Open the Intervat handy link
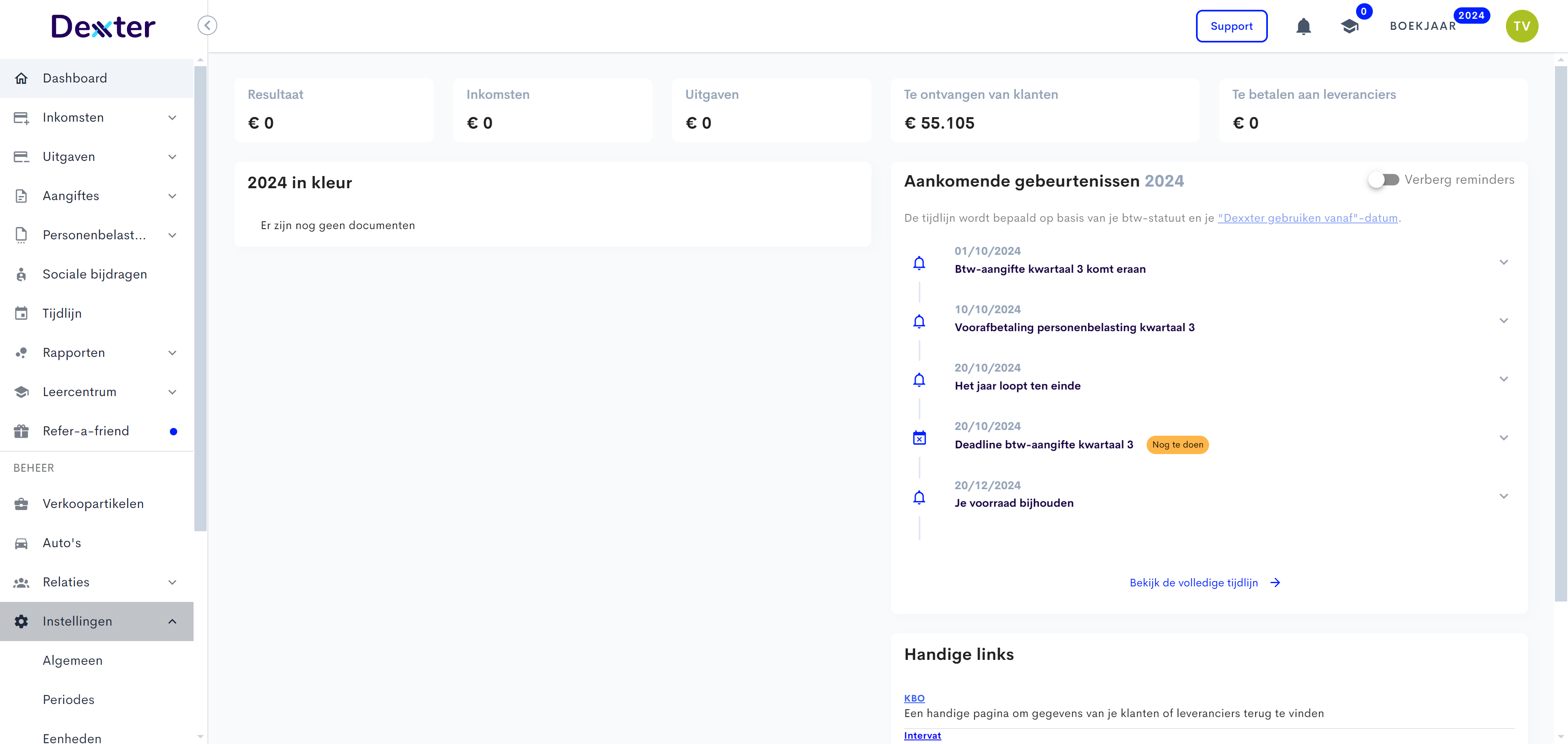This screenshot has height=744, width=1568. pyautogui.click(x=922, y=735)
